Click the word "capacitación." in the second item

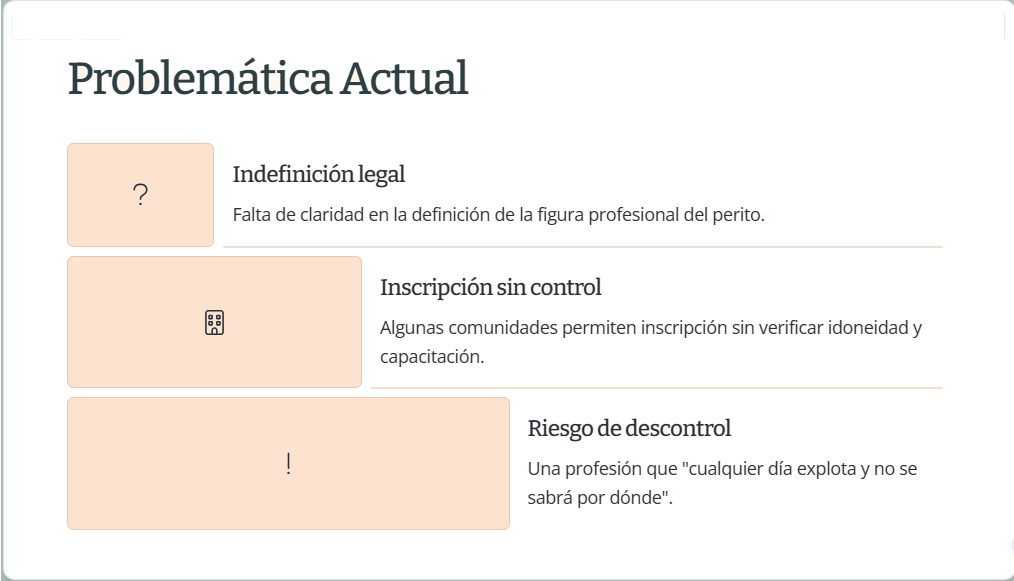(432, 356)
